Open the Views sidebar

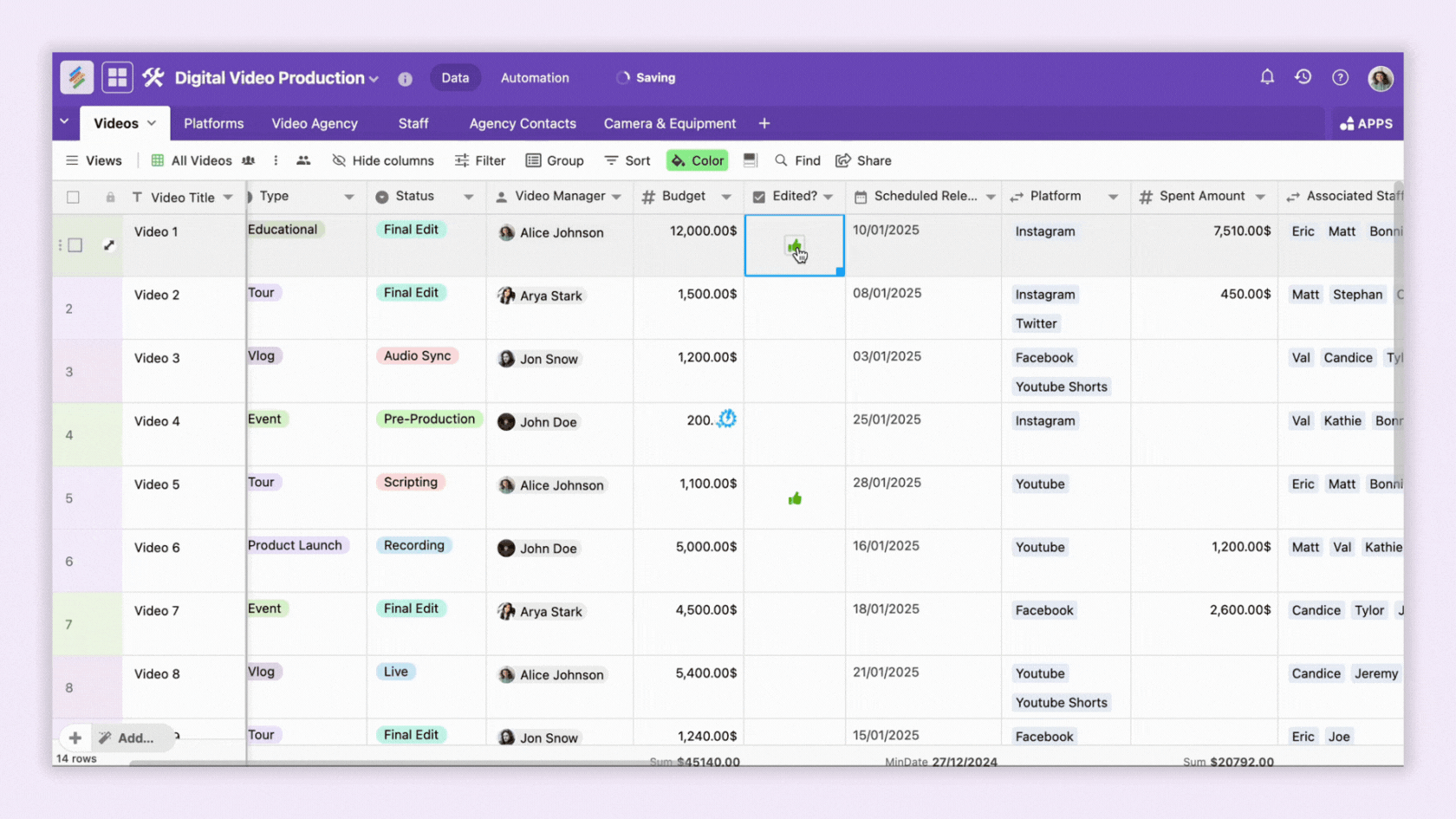click(94, 160)
